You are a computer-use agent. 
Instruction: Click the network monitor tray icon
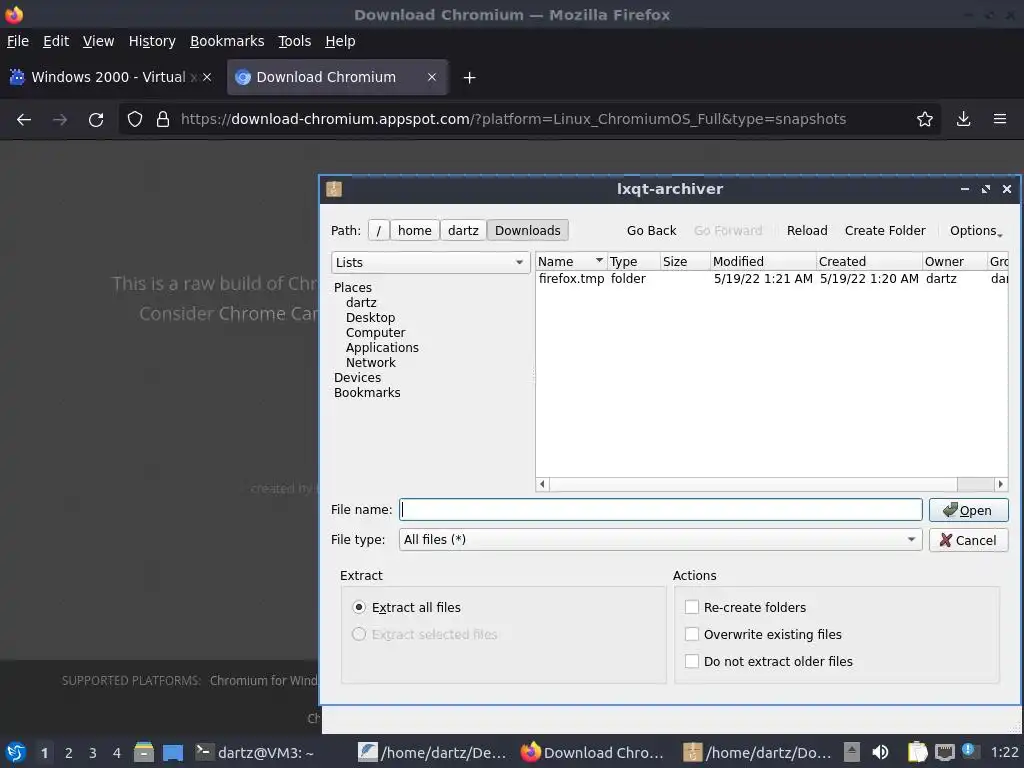944,753
